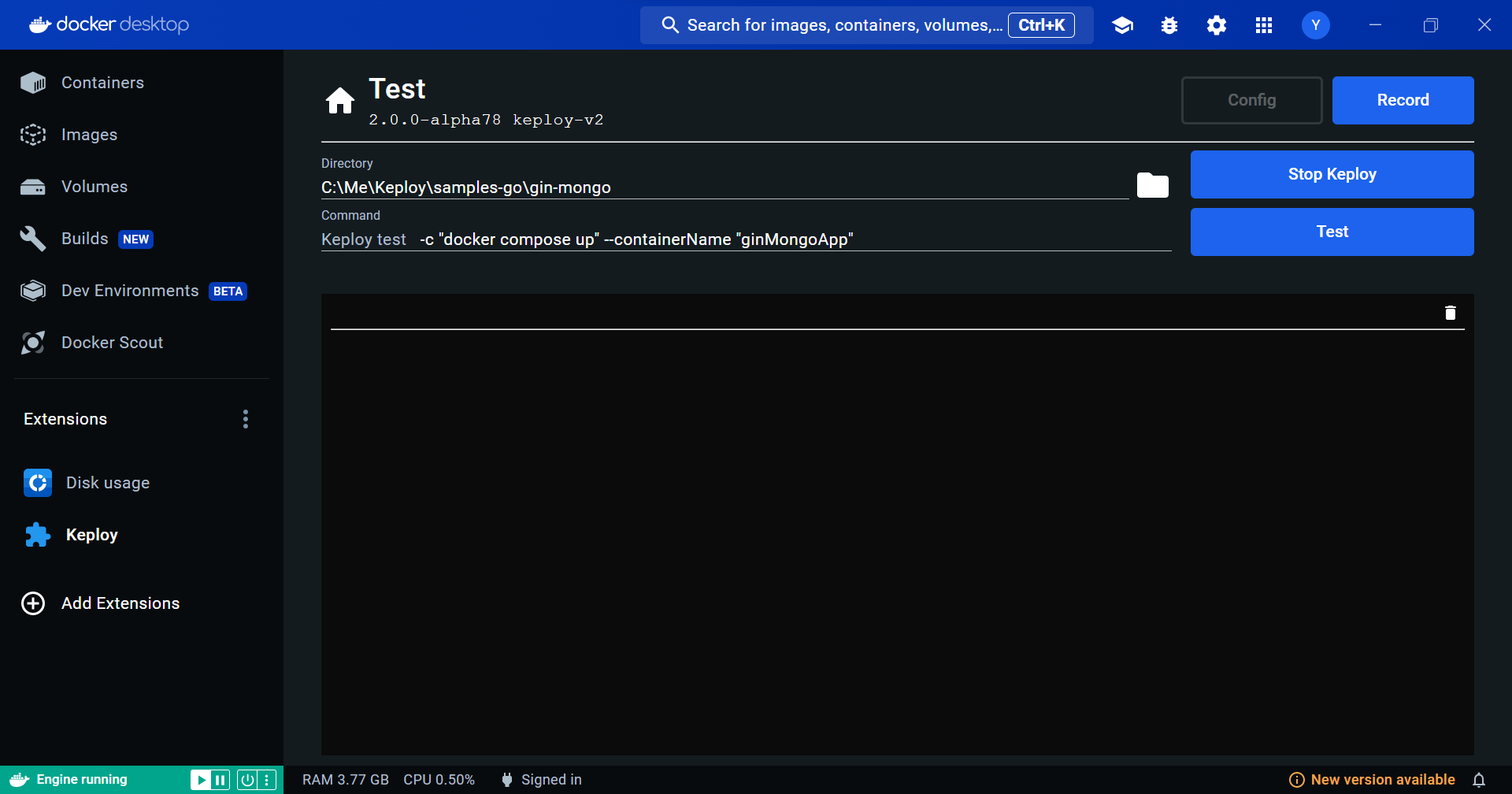Open the user account avatar Y
Viewport: 1512px width, 794px height.
(1315, 25)
